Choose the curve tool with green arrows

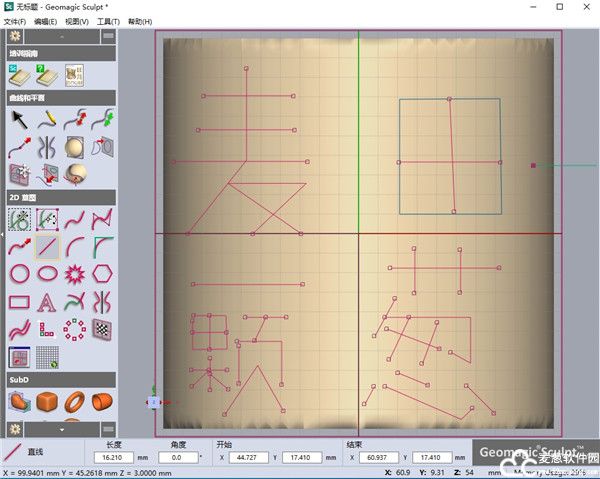[103, 119]
